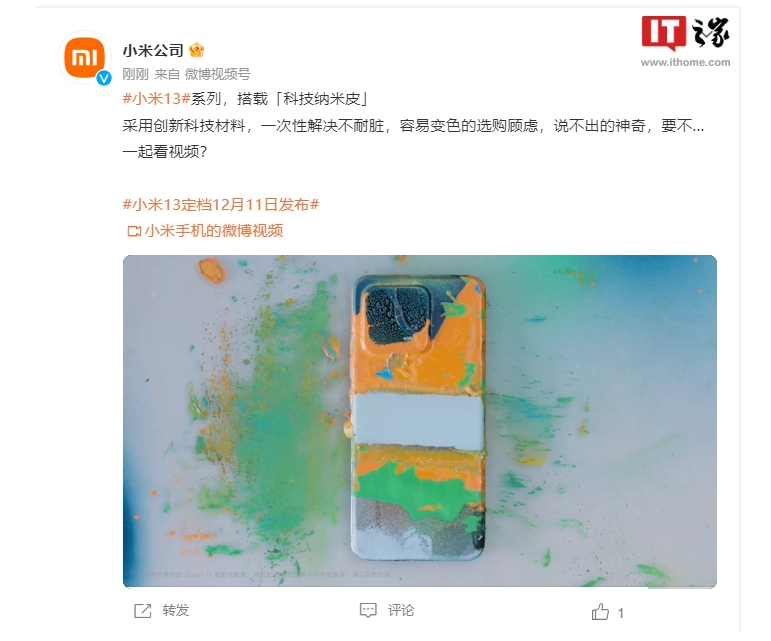Image resolution: width=771 pixels, height=641 pixels.
Task: Click the thumbs-up like icon
Action: tap(600, 612)
